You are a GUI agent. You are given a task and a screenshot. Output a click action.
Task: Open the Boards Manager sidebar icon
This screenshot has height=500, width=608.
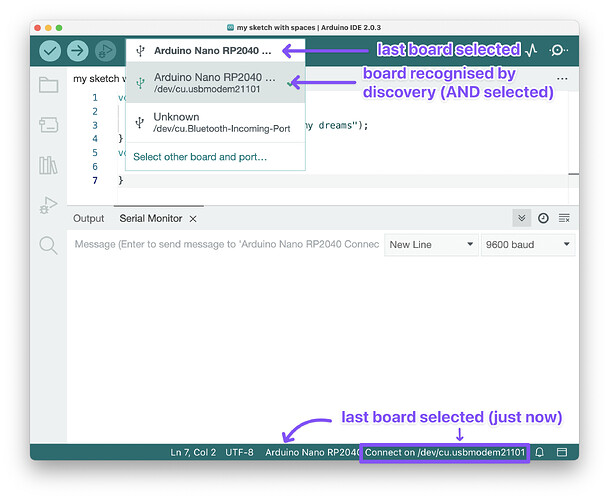click(x=48, y=125)
